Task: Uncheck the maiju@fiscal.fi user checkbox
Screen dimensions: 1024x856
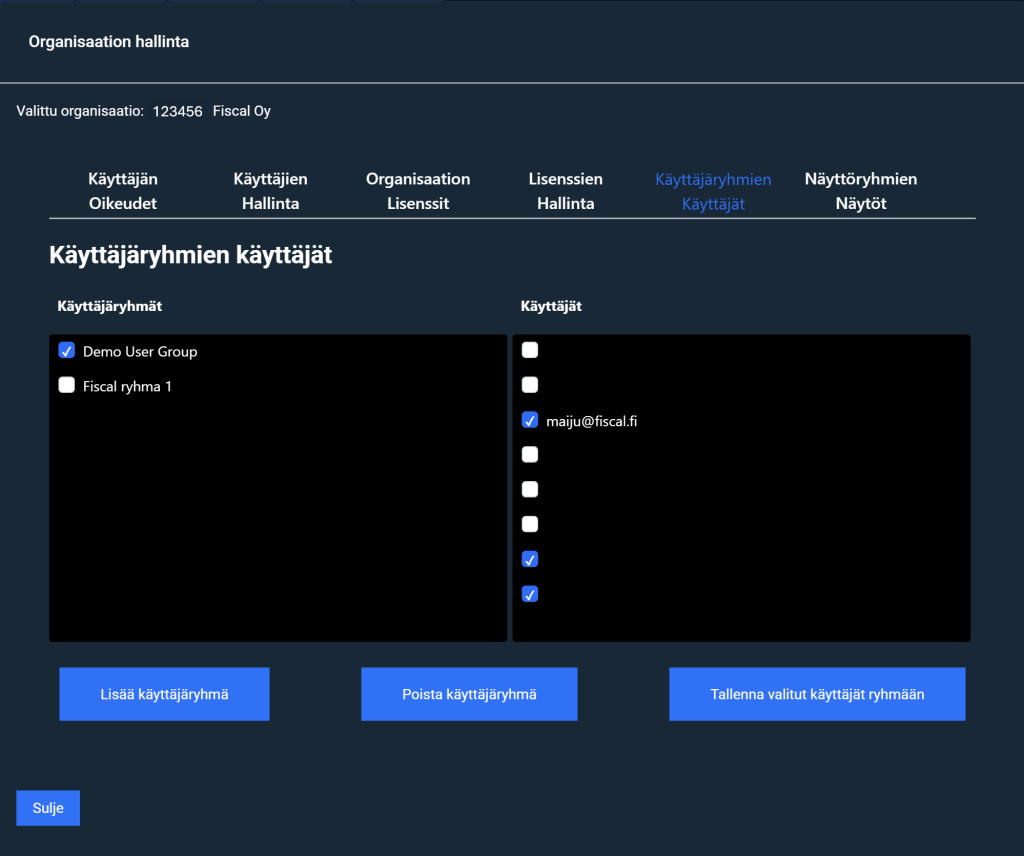Action: 530,421
